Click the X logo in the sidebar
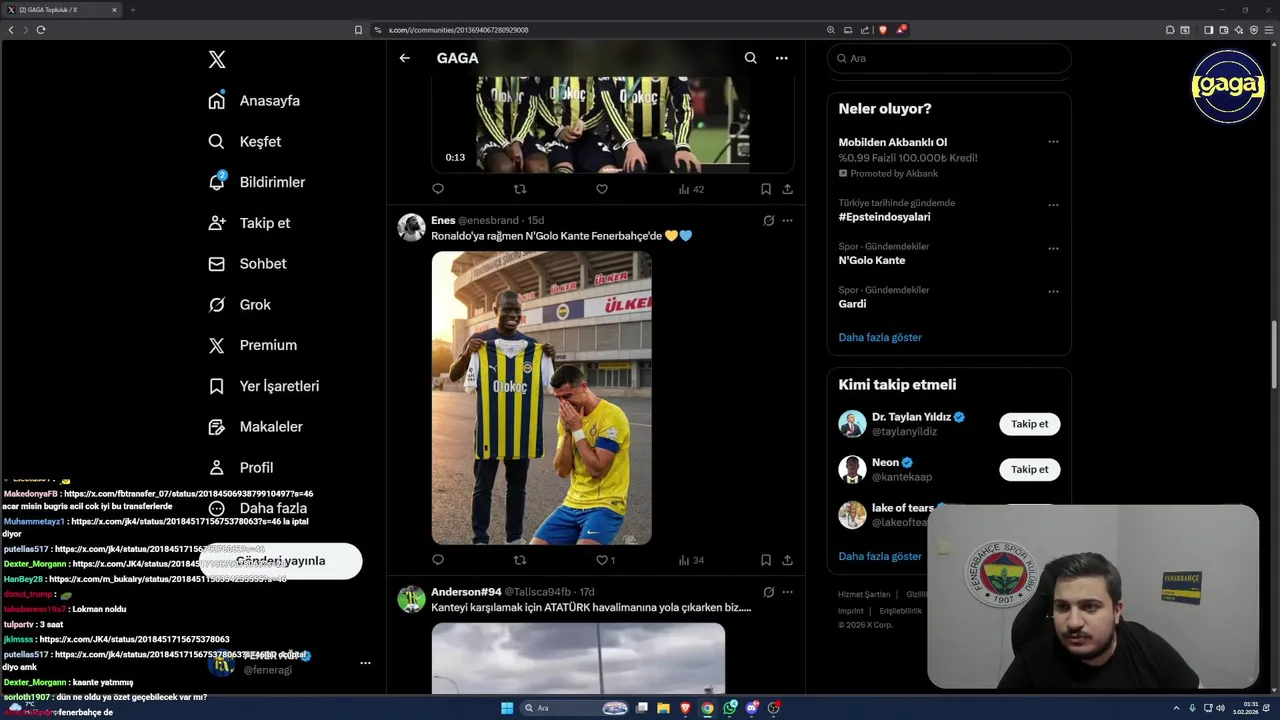The width and height of the screenshot is (1280, 720). (x=217, y=60)
